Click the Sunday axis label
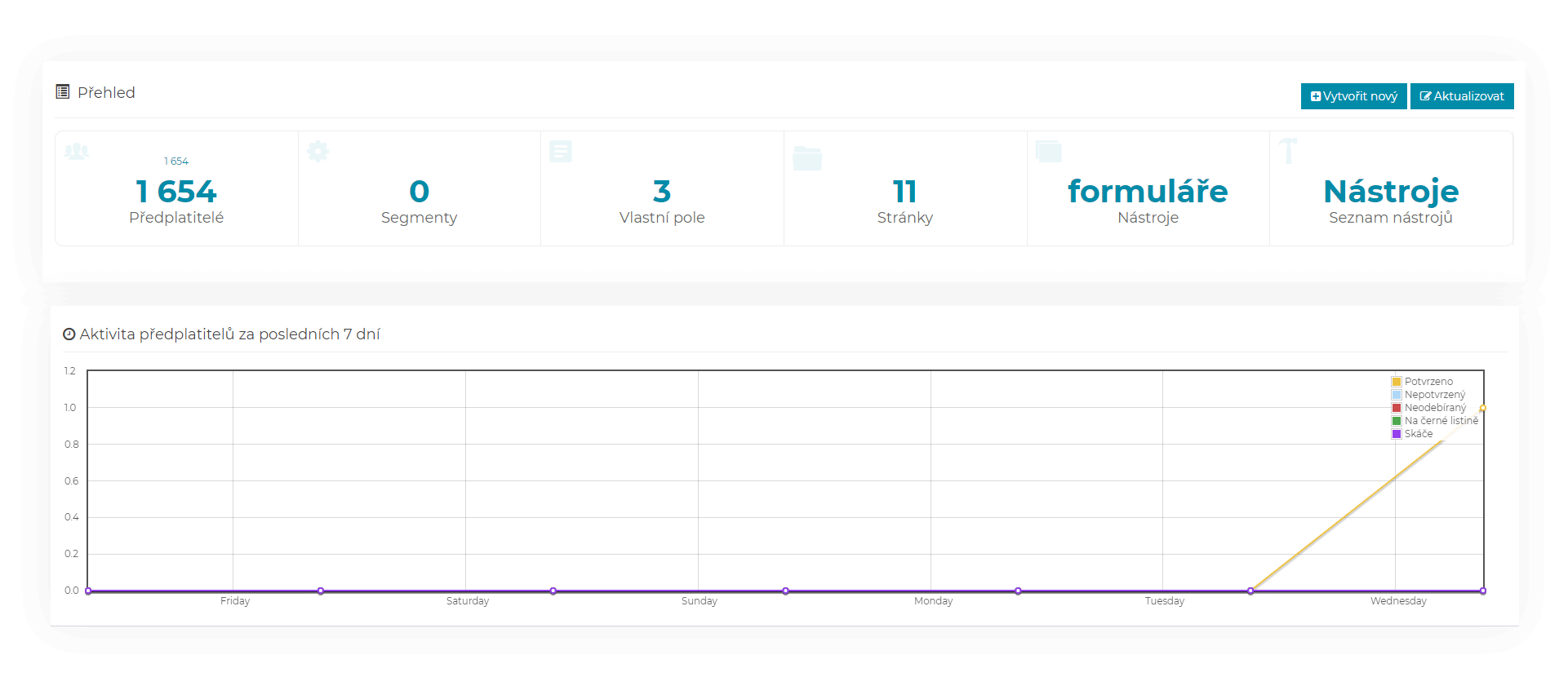This screenshot has height=686, width=1568. point(700,601)
